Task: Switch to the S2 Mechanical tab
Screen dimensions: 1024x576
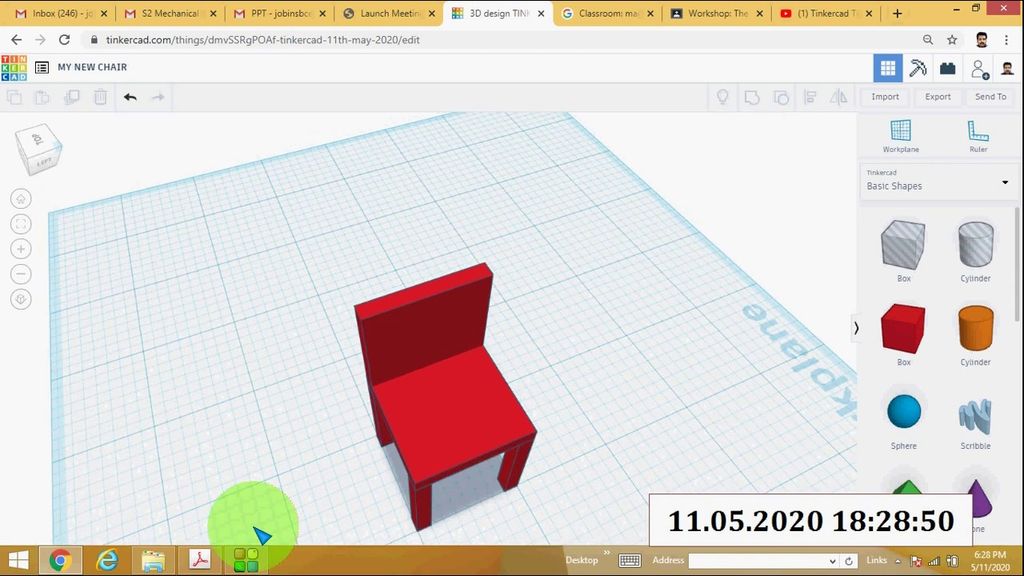Action: 170,13
